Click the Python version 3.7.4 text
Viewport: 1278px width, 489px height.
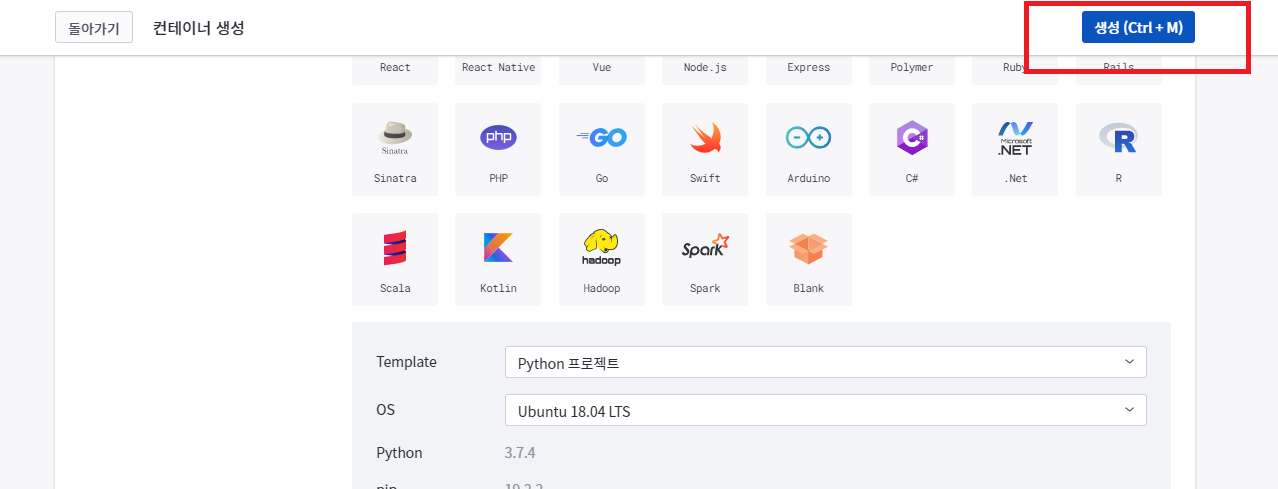pos(520,453)
